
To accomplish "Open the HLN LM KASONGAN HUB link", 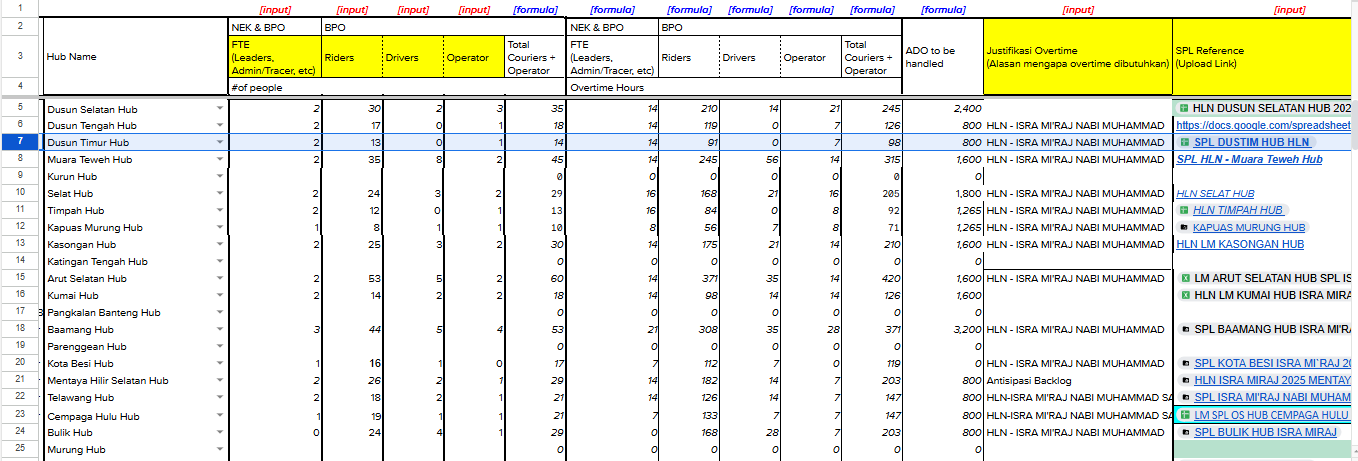I will (1240, 244).
